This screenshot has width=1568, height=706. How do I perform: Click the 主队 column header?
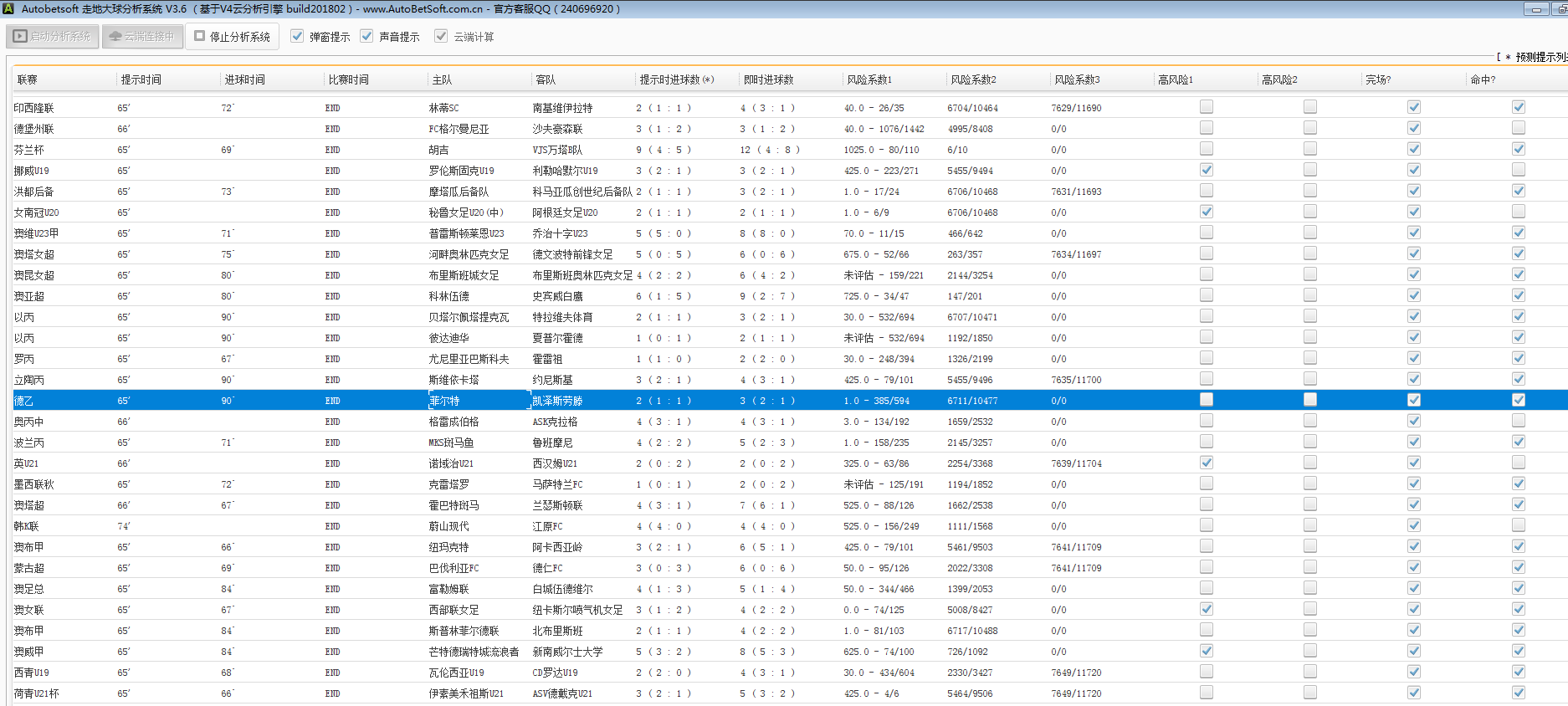[442, 79]
